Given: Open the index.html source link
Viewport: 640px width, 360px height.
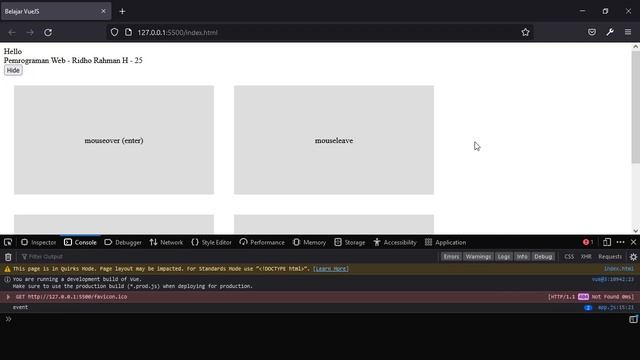Looking at the screenshot, I should pos(619,269).
